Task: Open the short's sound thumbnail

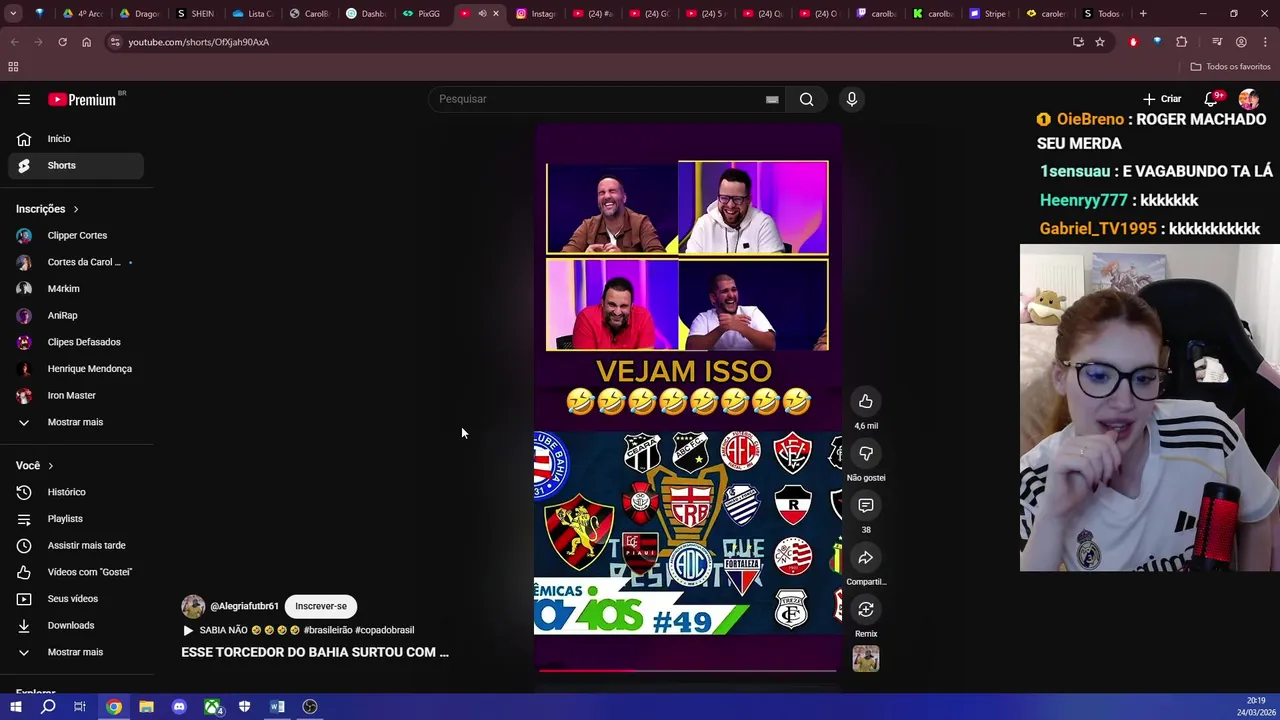Action: pos(866,659)
